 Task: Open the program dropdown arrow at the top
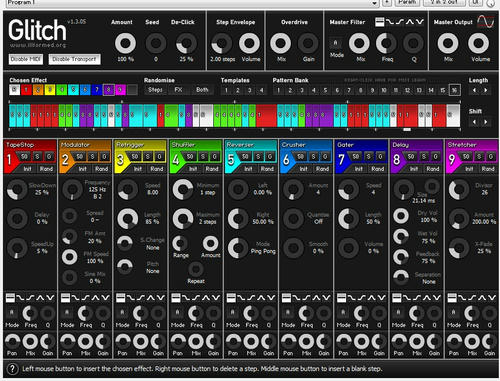(375, 3)
